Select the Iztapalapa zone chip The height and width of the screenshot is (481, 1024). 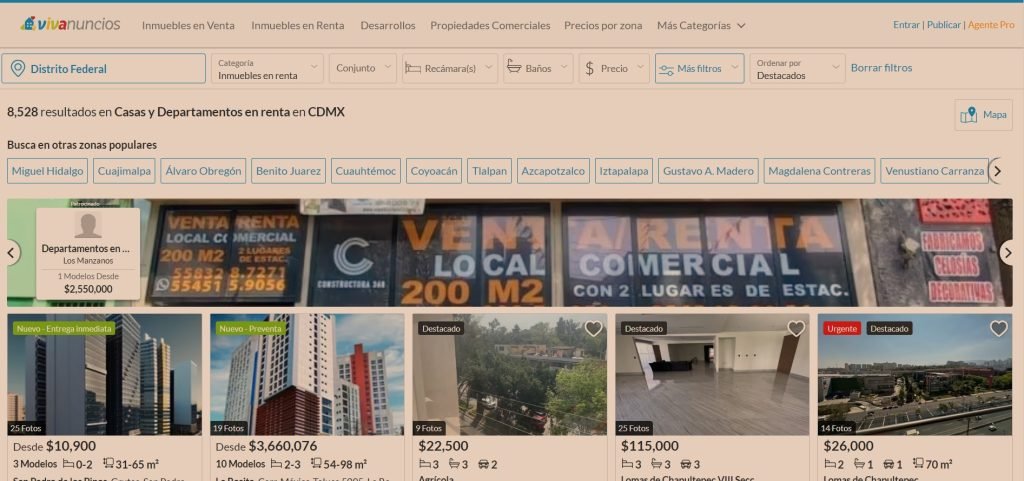624,171
